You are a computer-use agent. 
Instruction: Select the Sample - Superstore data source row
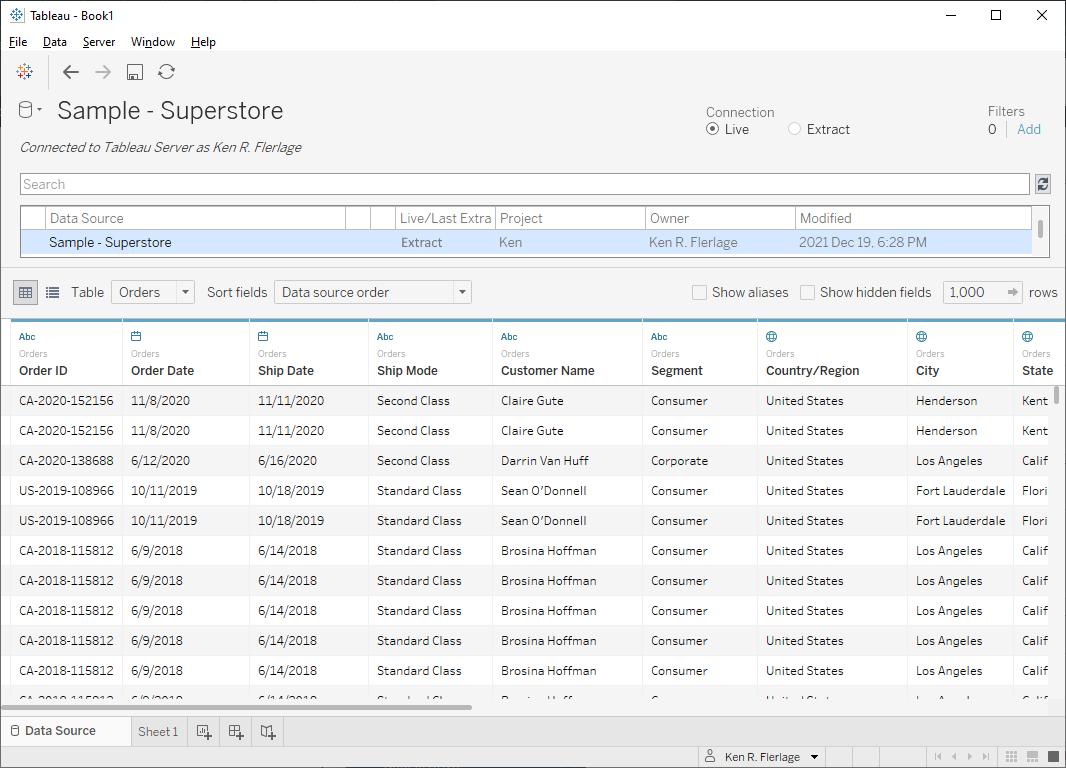pyautogui.click(x=526, y=243)
